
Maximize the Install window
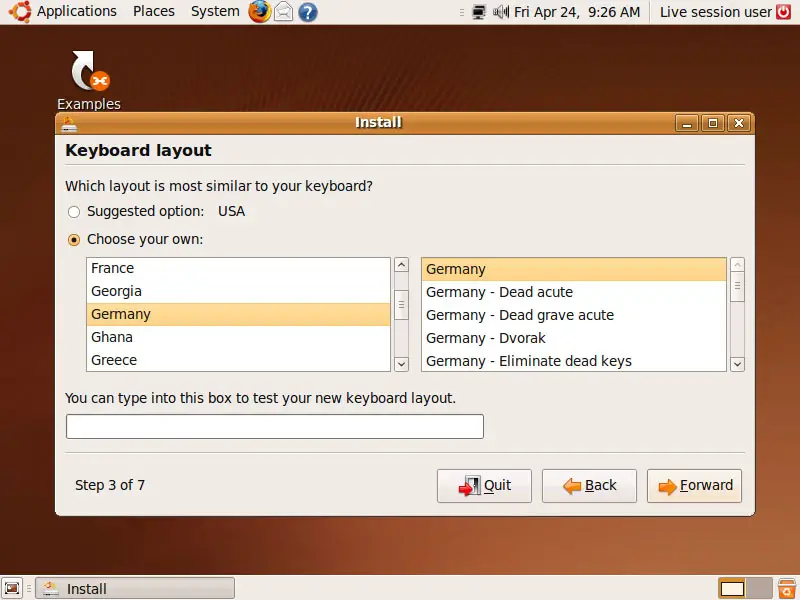pos(713,123)
